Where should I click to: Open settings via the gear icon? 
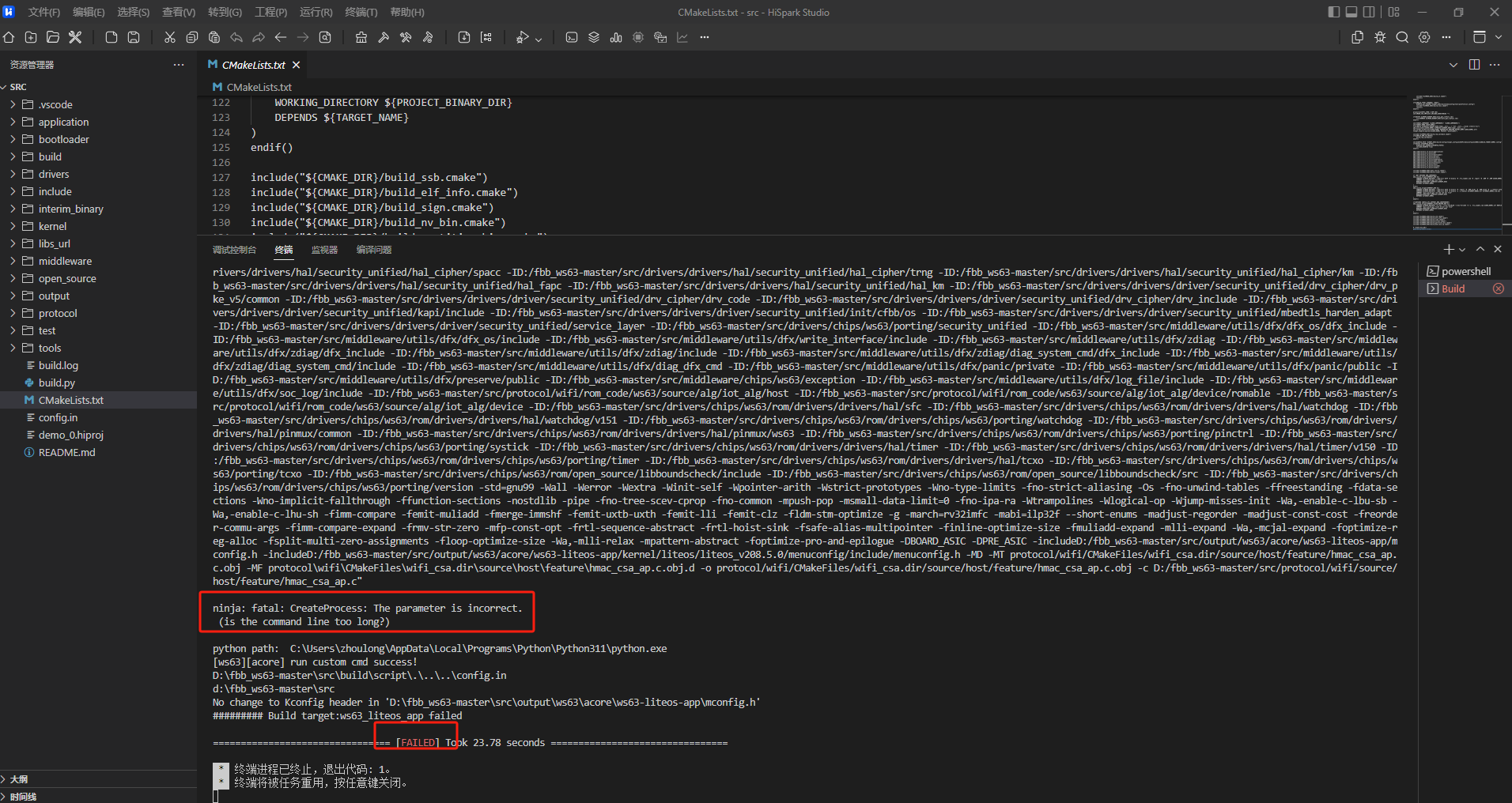pos(1424,37)
